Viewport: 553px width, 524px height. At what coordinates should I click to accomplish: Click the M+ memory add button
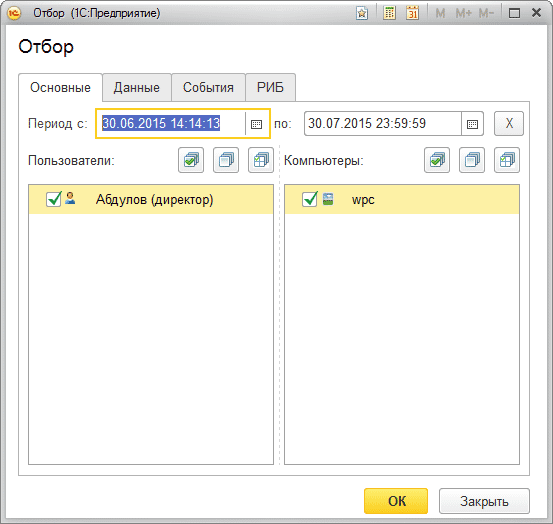463,13
